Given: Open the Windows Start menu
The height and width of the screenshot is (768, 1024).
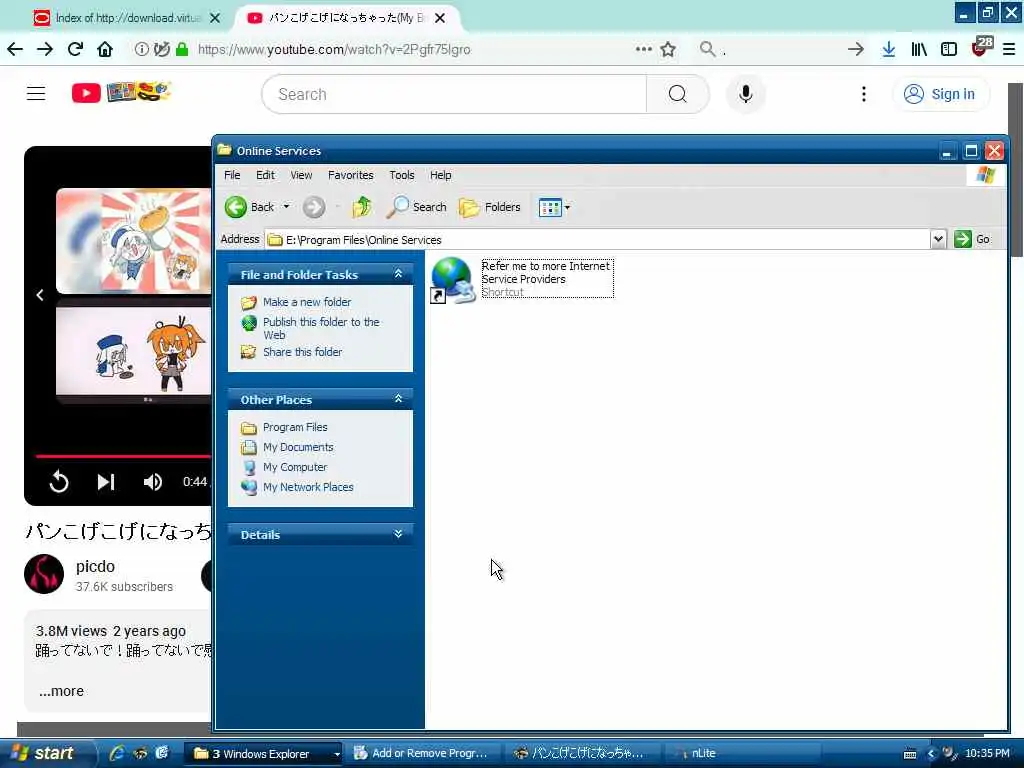Looking at the screenshot, I should [46, 754].
